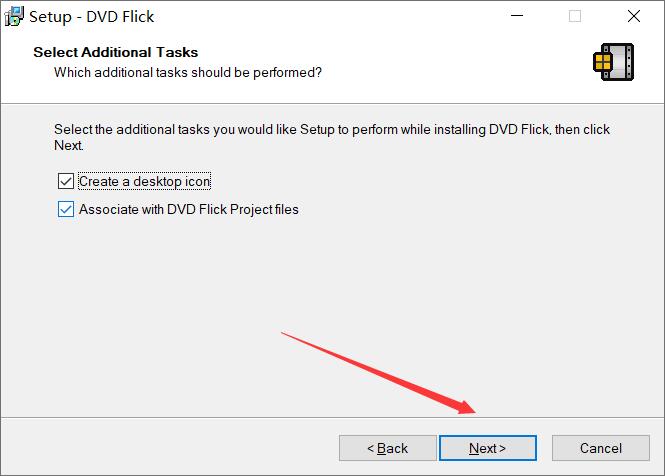Click the DVD Flick film strip logo

[x=614, y=62]
